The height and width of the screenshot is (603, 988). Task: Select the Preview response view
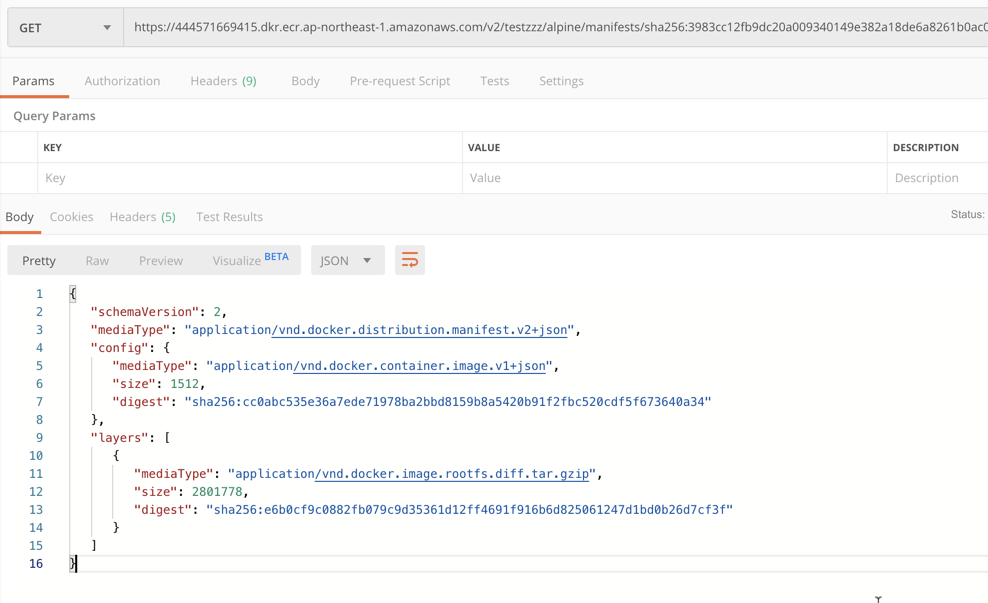(x=160, y=259)
